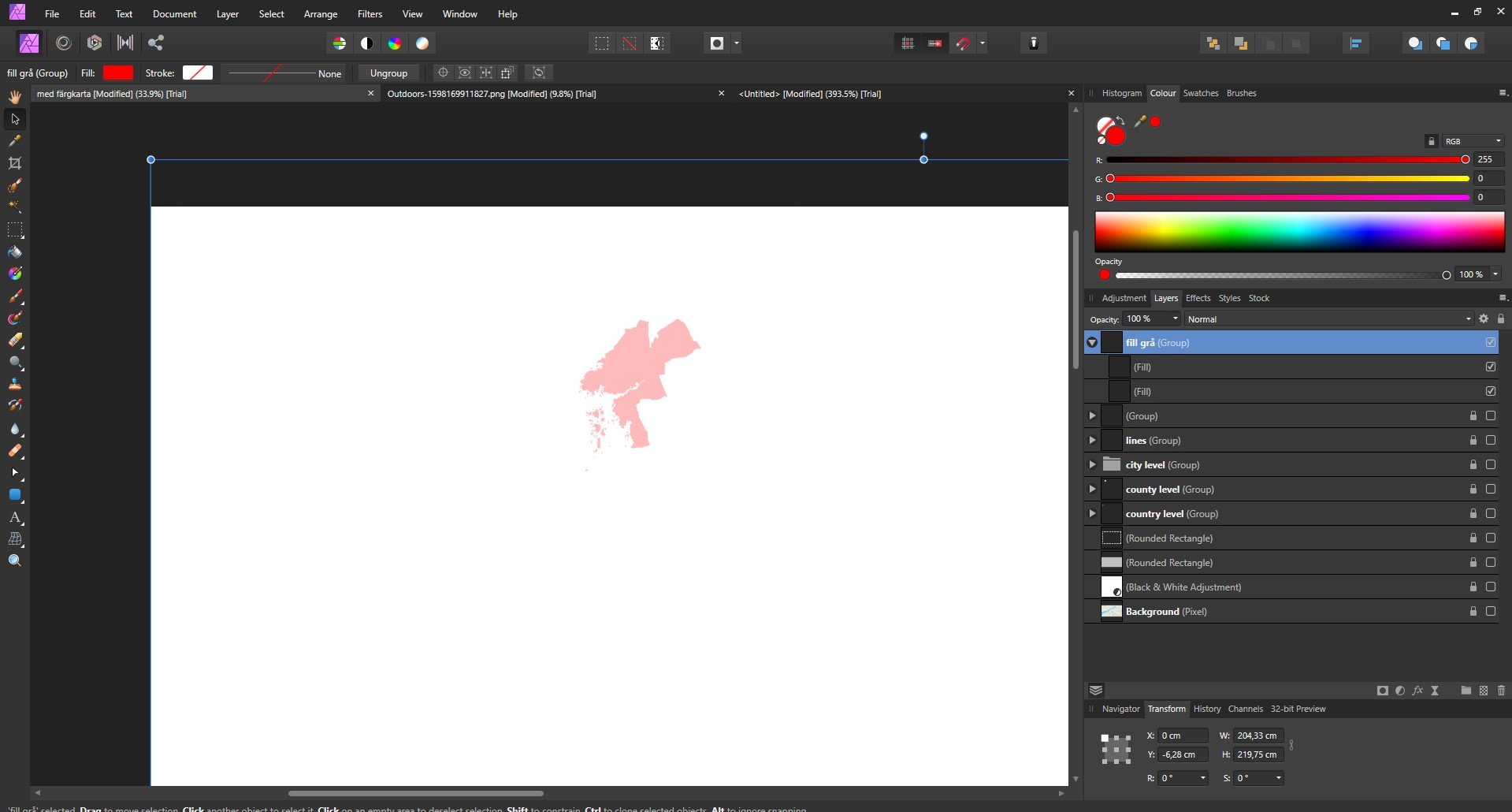Expand the city level group
Image resolution: width=1512 pixels, height=812 pixels.
(x=1092, y=464)
